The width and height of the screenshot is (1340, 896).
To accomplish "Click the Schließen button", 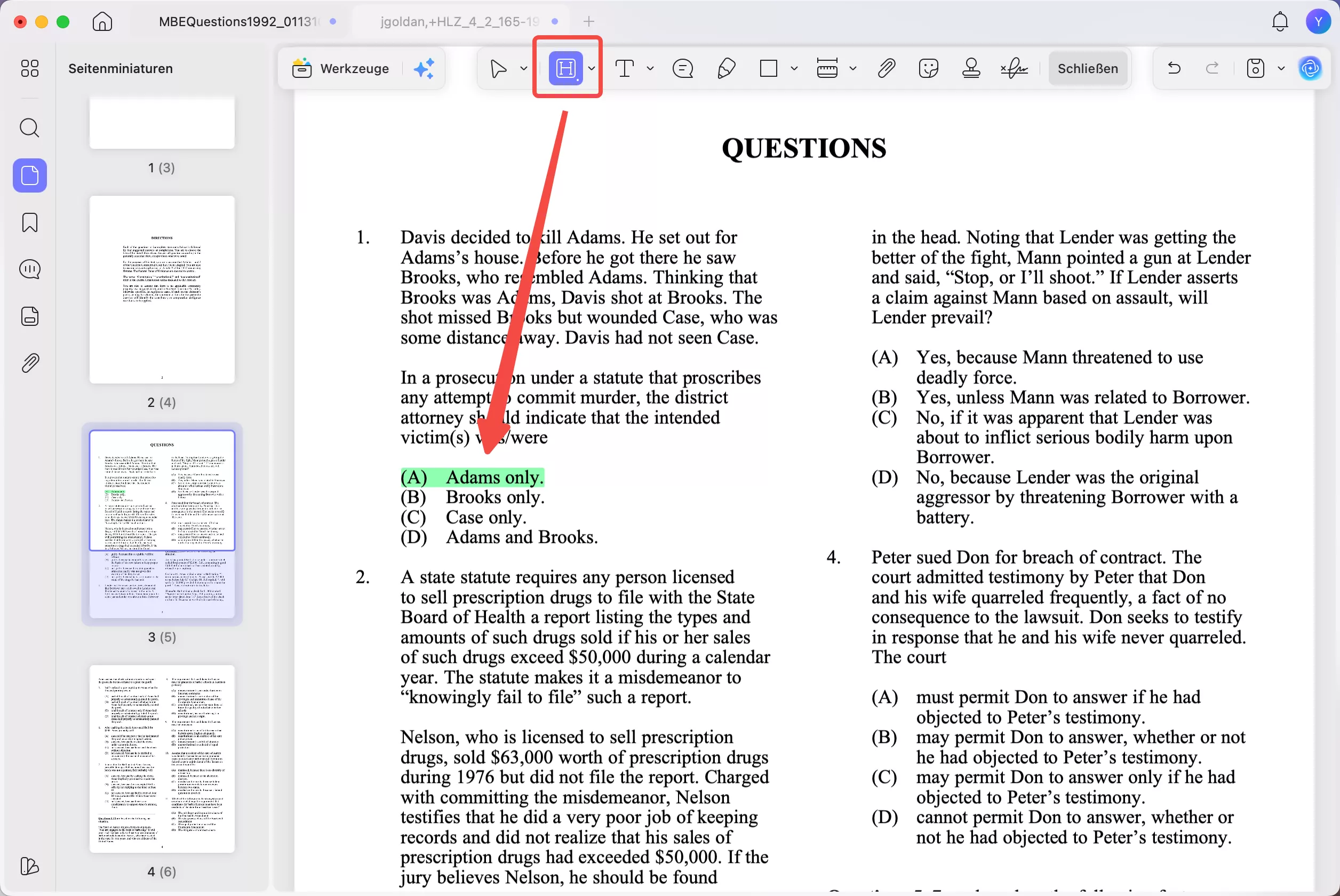I will (x=1088, y=69).
